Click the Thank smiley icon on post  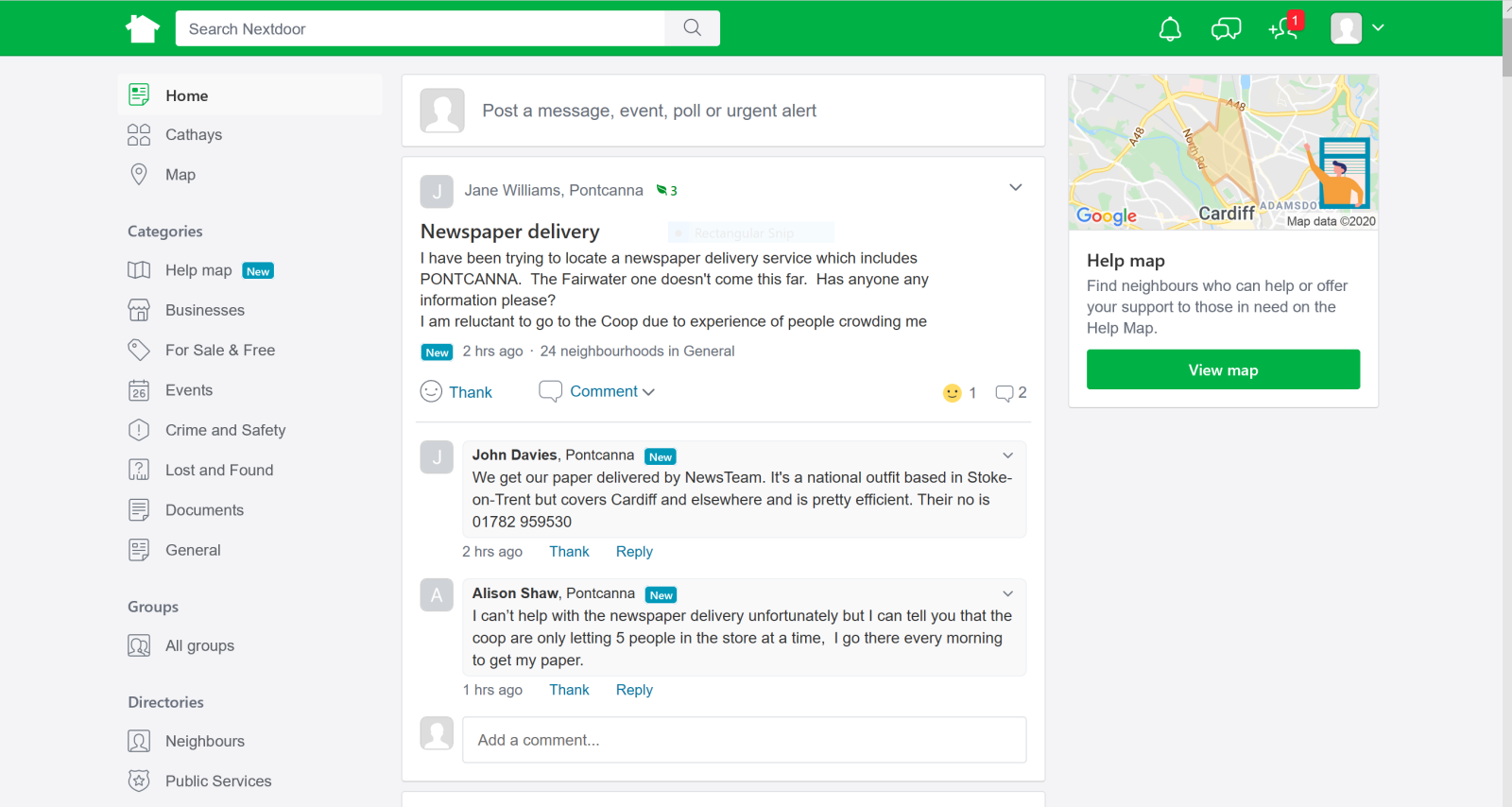coord(431,391)
